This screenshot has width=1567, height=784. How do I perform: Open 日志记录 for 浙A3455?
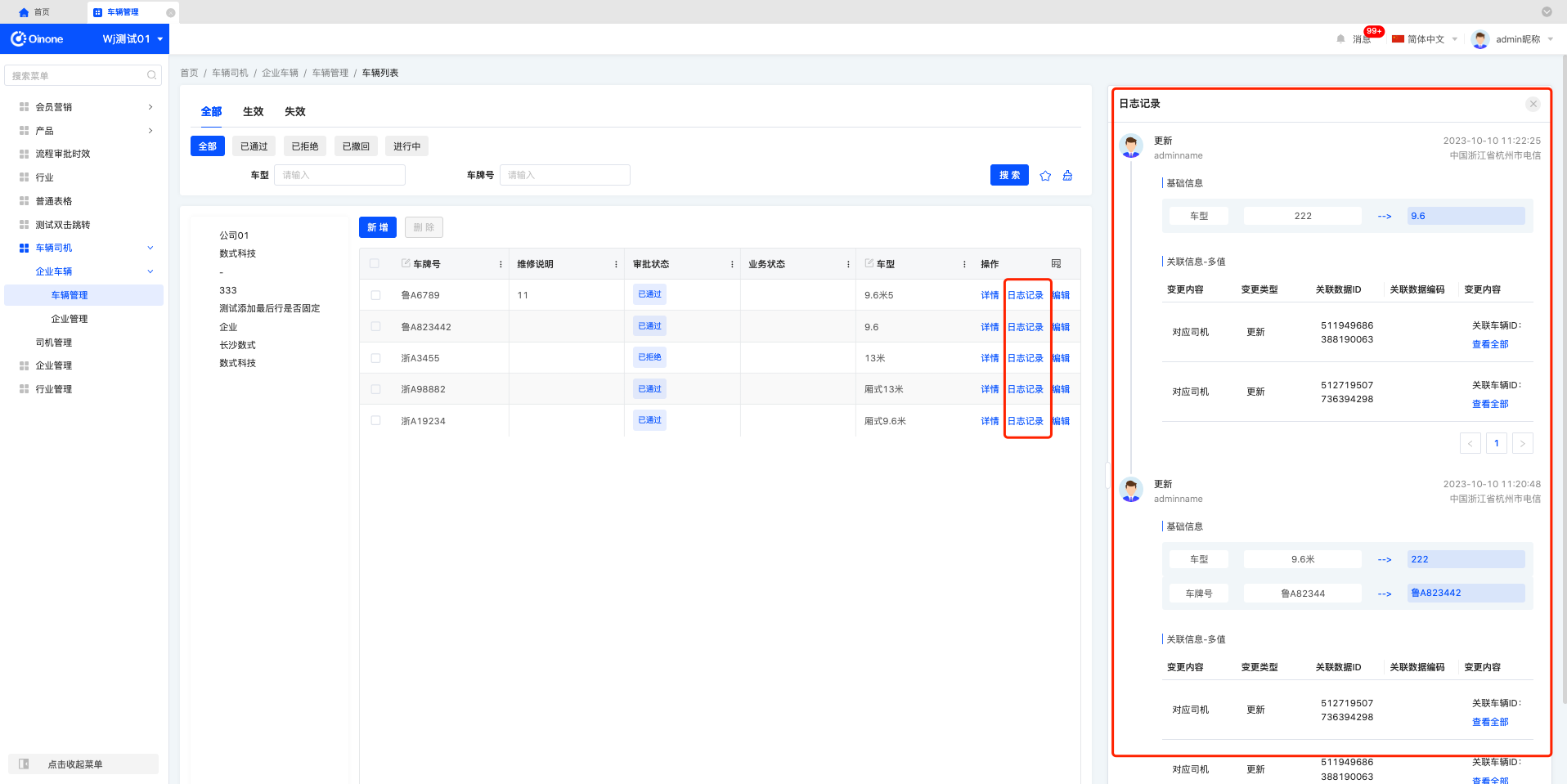(1026, 358)
